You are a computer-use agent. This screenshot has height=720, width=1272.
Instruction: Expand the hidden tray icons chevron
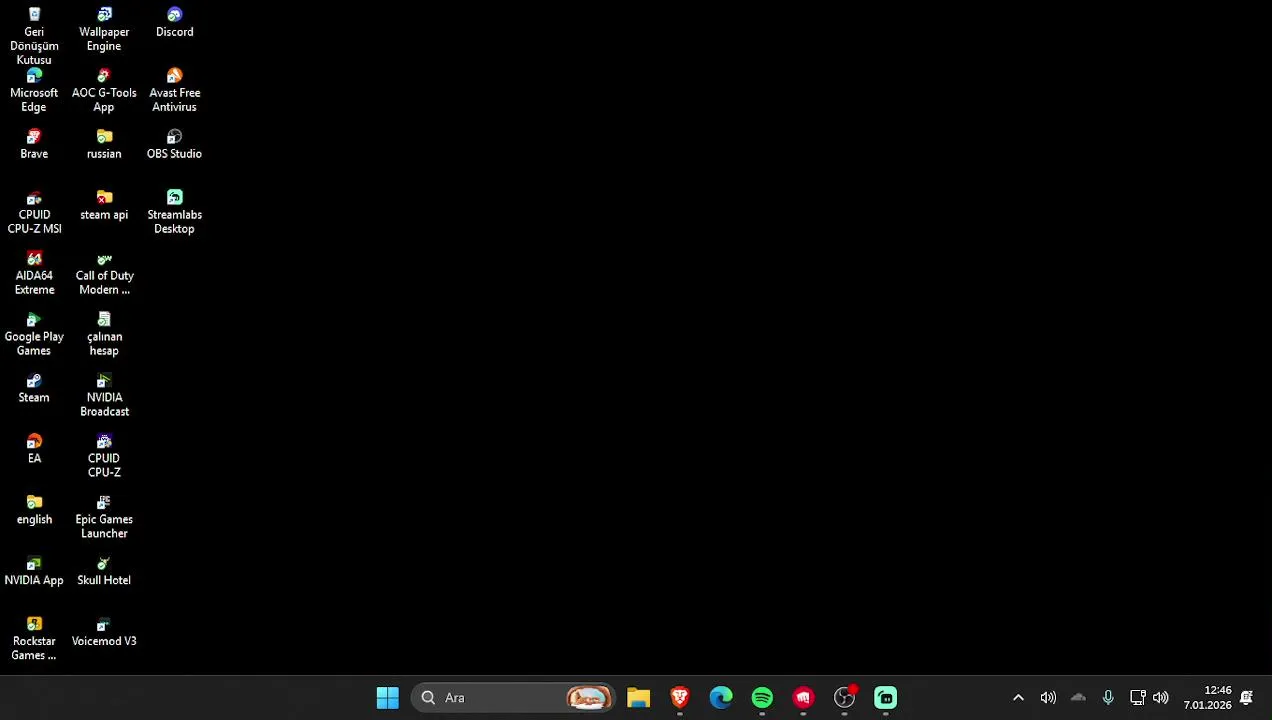click(1018, 698)
